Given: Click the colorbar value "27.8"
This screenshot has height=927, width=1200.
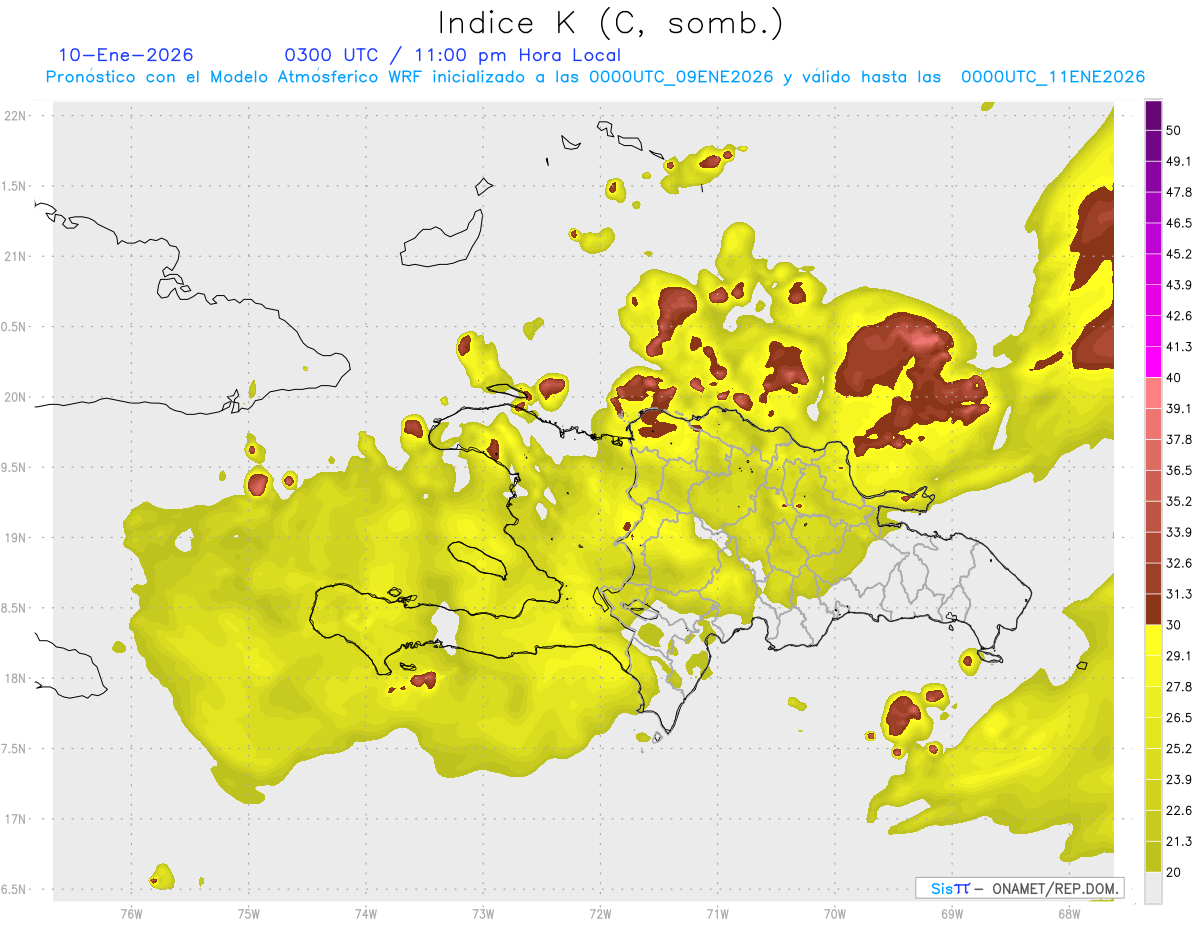Looking at the screenshot, I should (x=1179, y=687).
